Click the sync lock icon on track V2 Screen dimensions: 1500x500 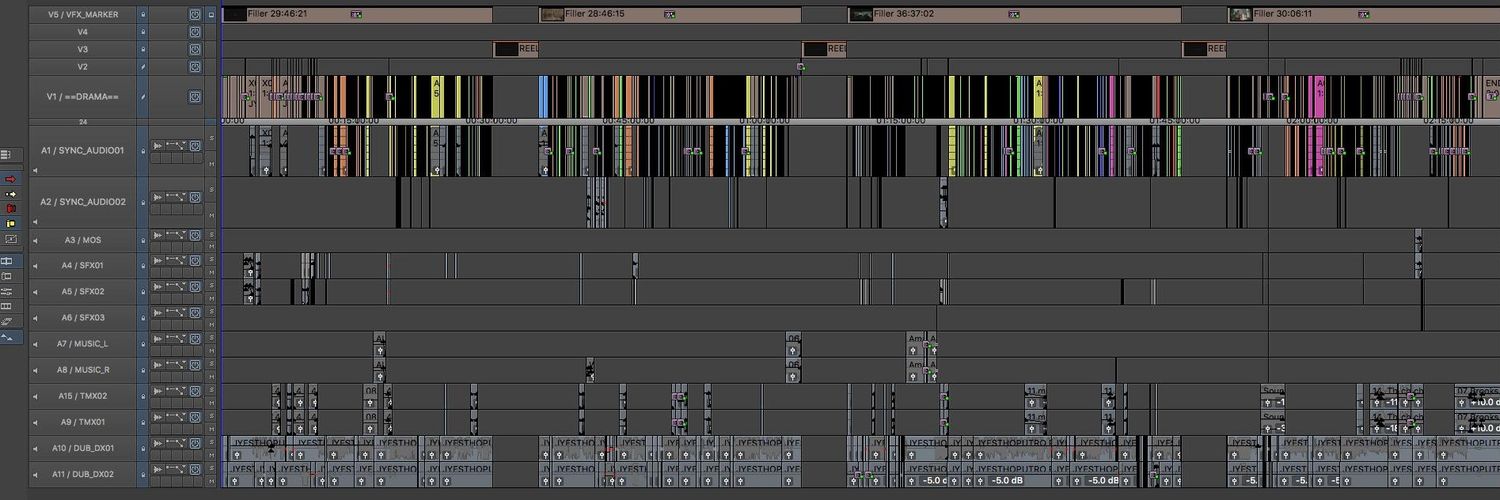coord(195,66)
